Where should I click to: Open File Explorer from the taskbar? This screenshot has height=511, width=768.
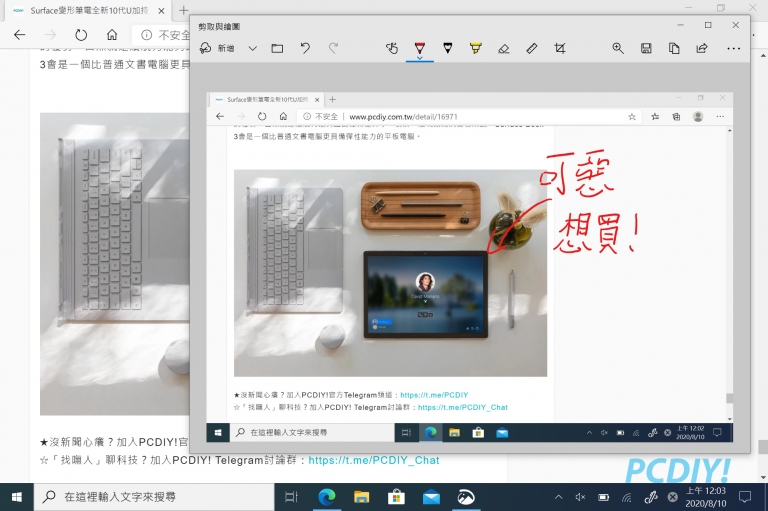361,497
